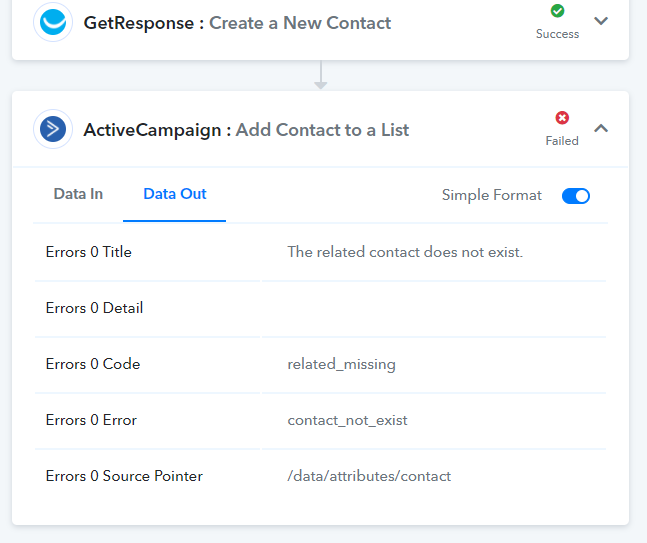The width and height of the screenshot is (647, 543).
Task: Select the contact_not_exist error value
Action: click(x=347, y=420)
